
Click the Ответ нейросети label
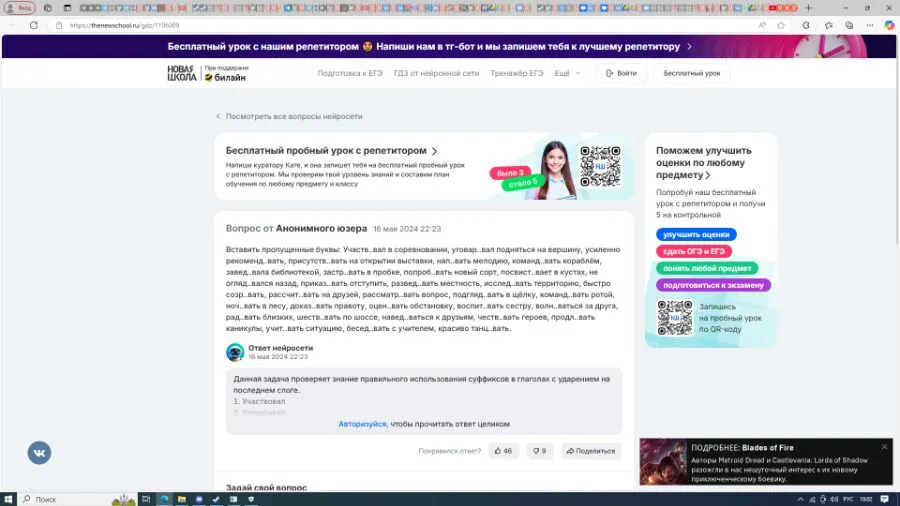coord(281,348)
